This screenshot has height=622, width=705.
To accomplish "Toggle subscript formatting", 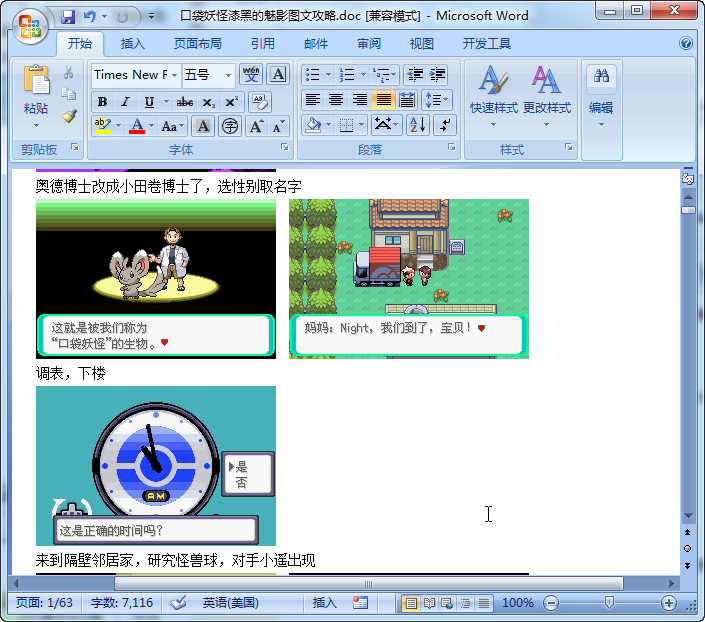I will coord(208,102).
